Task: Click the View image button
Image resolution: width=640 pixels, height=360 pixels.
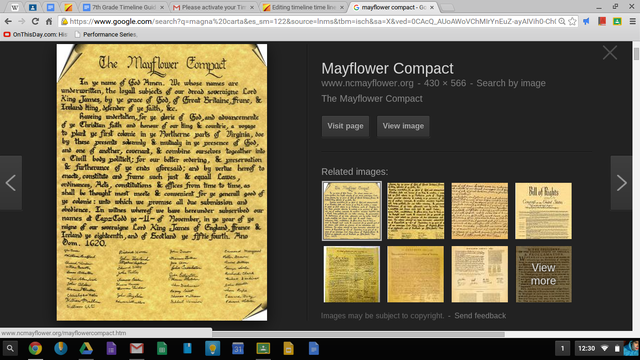Action: point(403,126)
